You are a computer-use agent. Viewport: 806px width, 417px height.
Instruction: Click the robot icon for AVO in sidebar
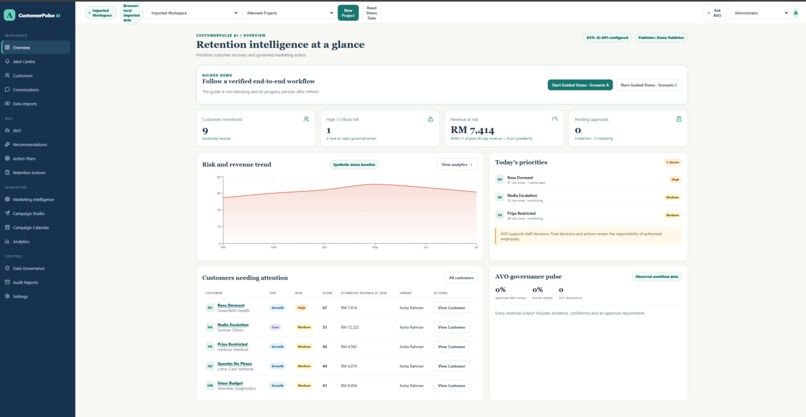point(7,131)
